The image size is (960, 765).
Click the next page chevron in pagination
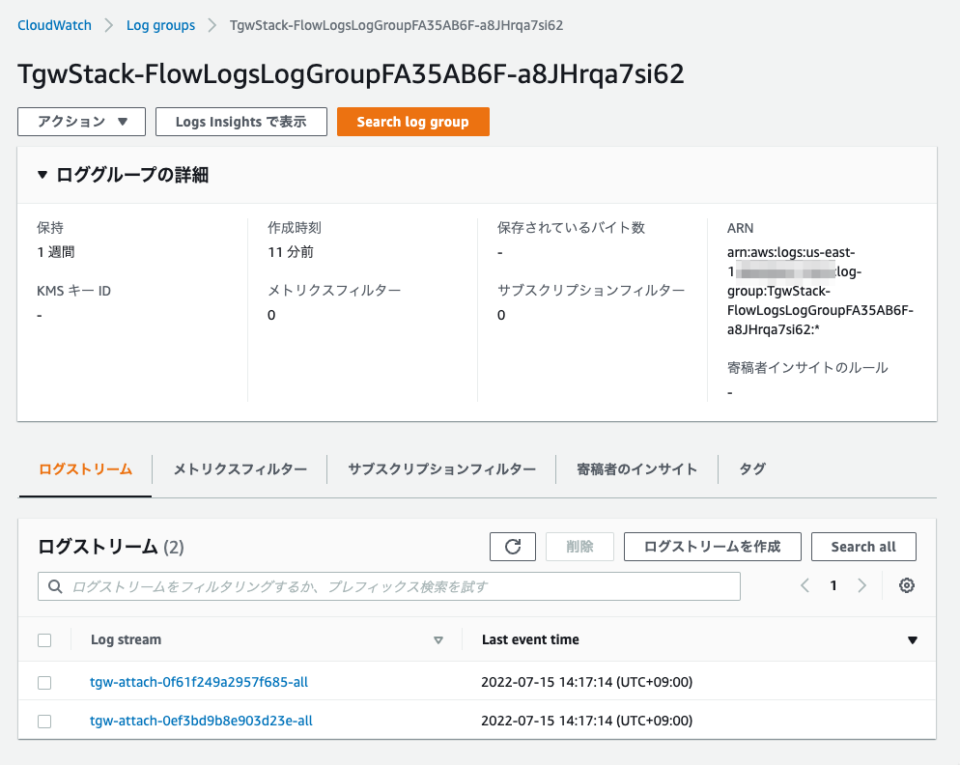click(861, 586)
